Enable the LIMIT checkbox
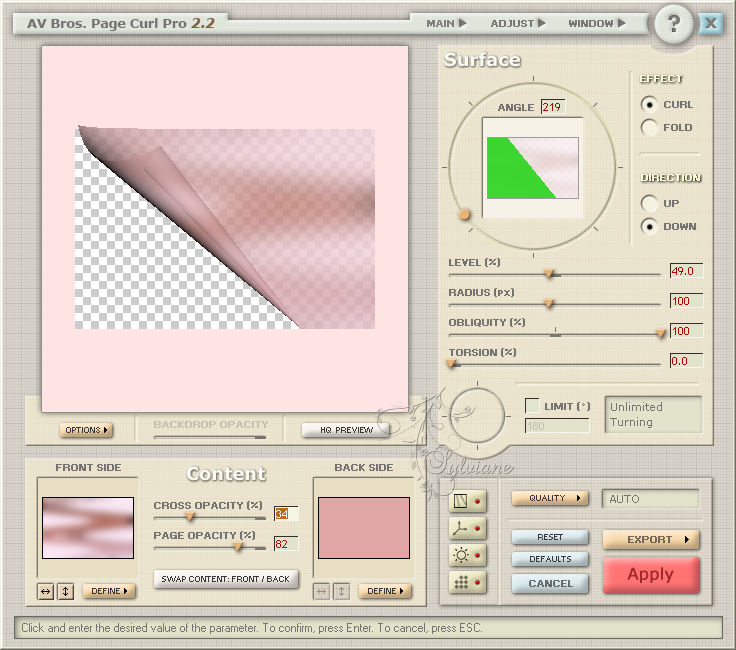Image resolution: width=736 pixels, height=650 pixels. tap(532, 405)
